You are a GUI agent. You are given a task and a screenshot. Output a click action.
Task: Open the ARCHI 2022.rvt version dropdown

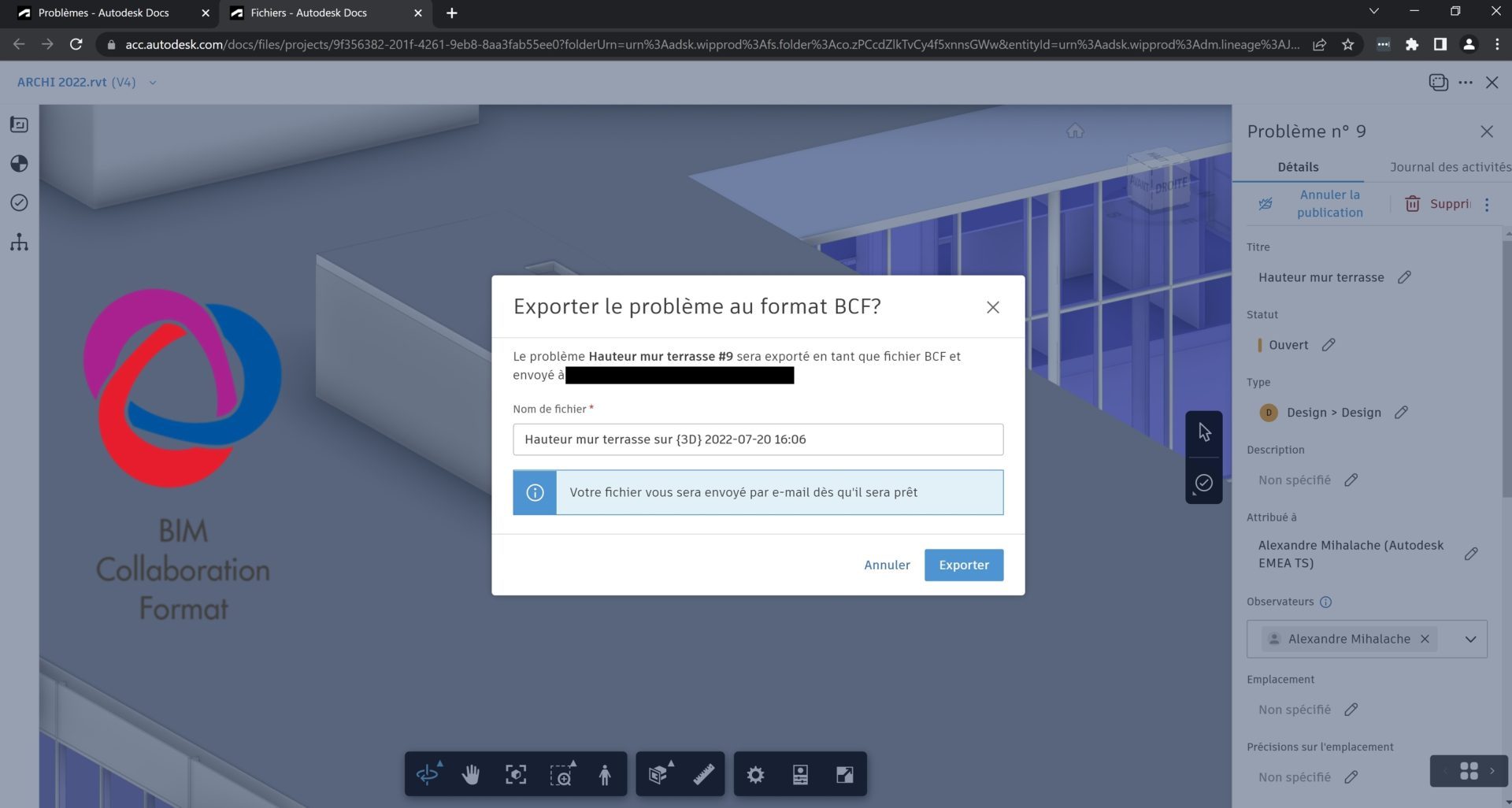(x=153, y=82)
